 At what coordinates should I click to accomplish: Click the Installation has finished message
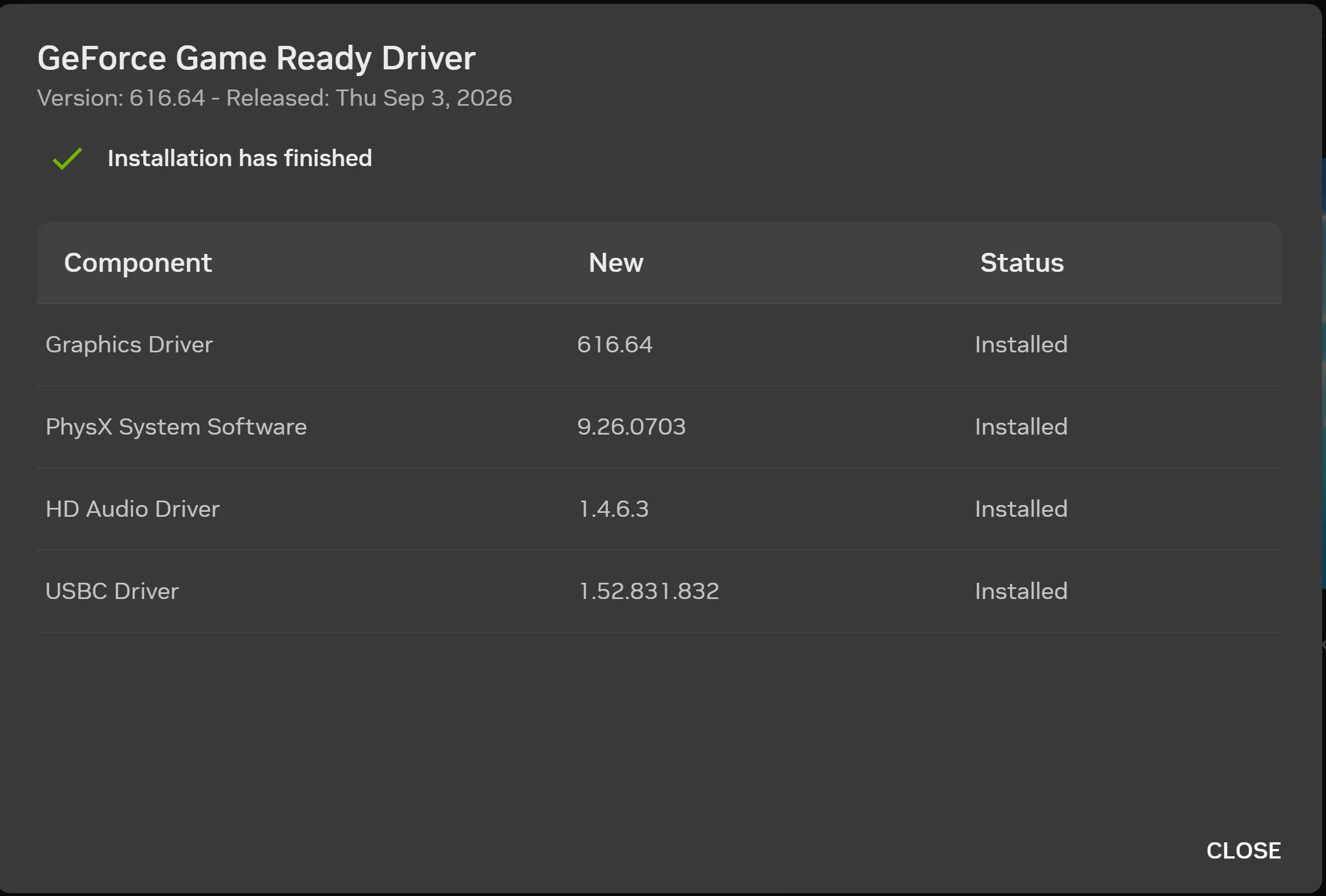(x=239, y=159)
